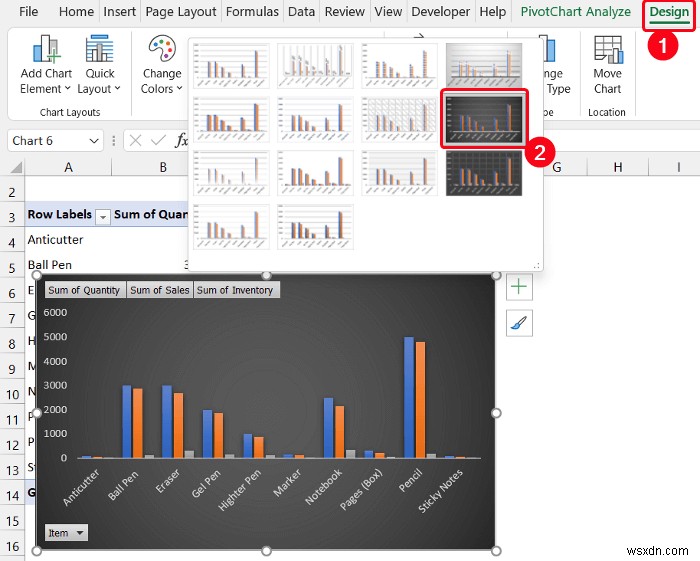This screenshot has width=700, height=561.
Task: Switch to the View tab
Action: point(388,12)
